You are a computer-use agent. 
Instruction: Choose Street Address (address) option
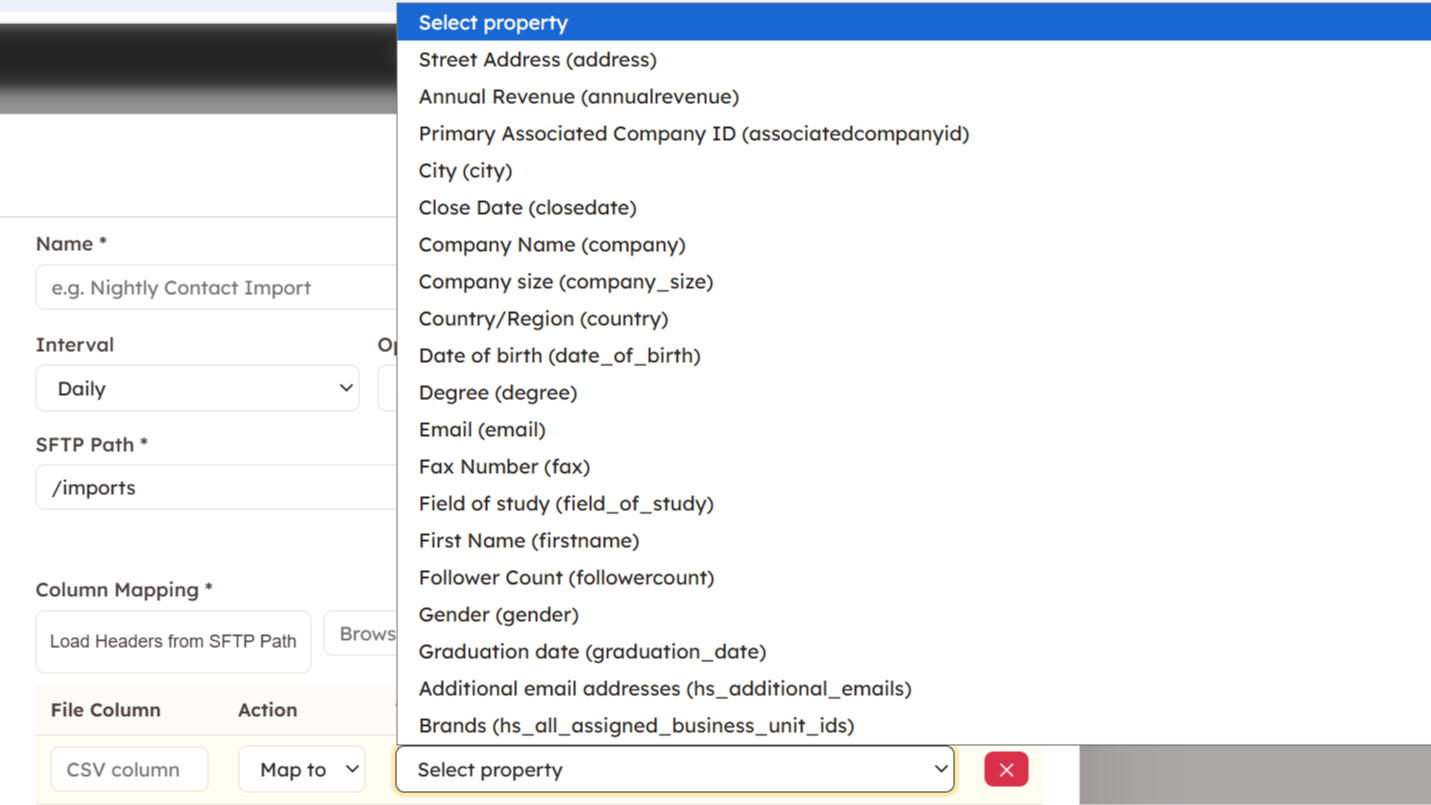[x=914, y=59]
